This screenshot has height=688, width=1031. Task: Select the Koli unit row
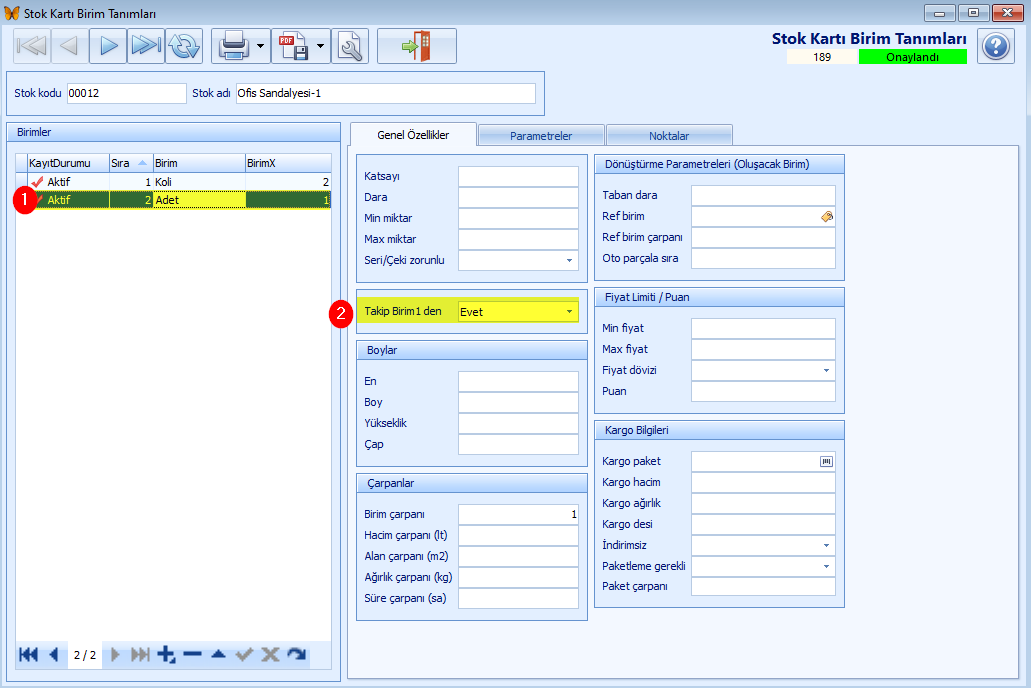(174, 182)
